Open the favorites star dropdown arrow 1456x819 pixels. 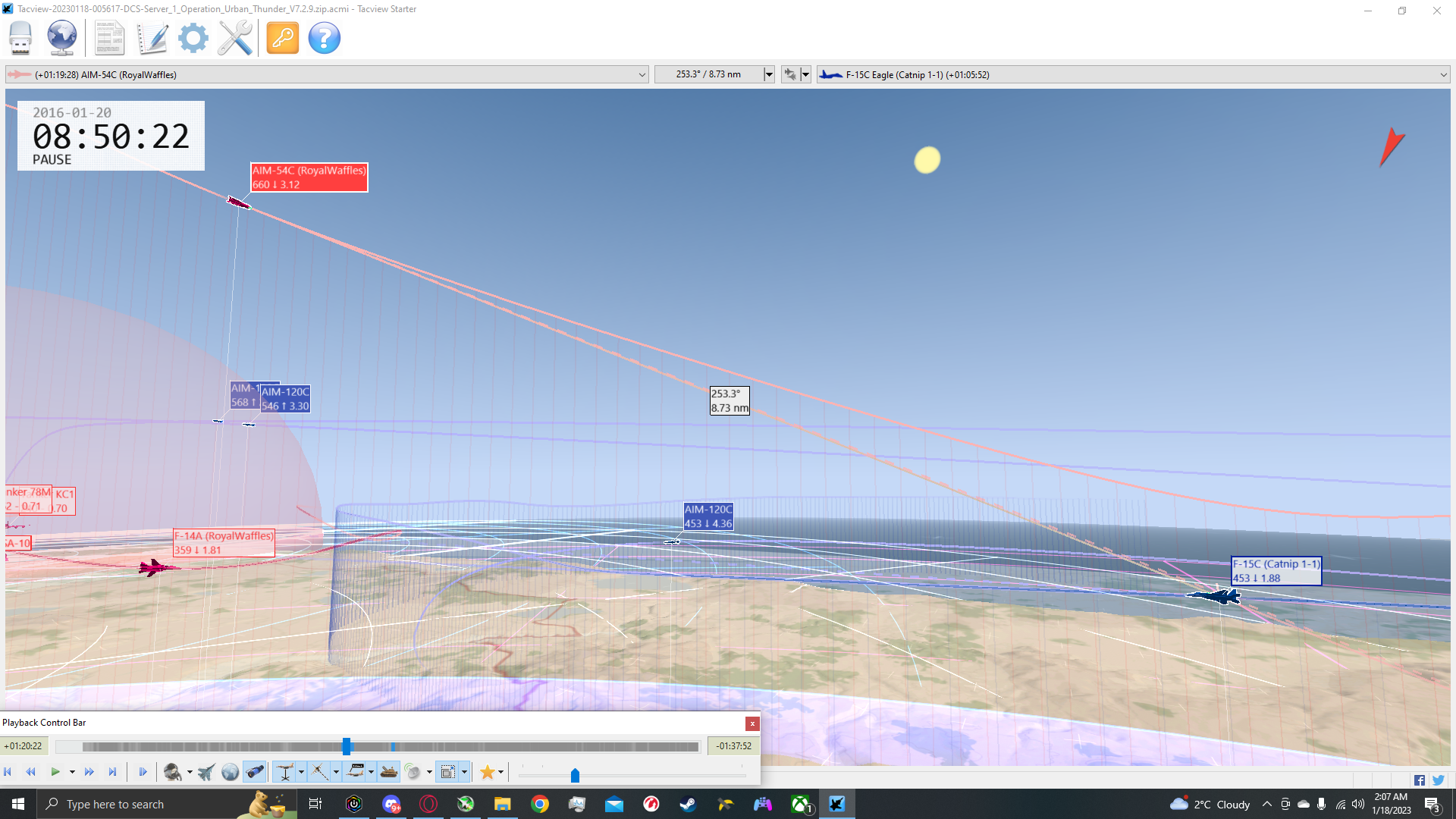pyautogui.click(x=500, y=772)
